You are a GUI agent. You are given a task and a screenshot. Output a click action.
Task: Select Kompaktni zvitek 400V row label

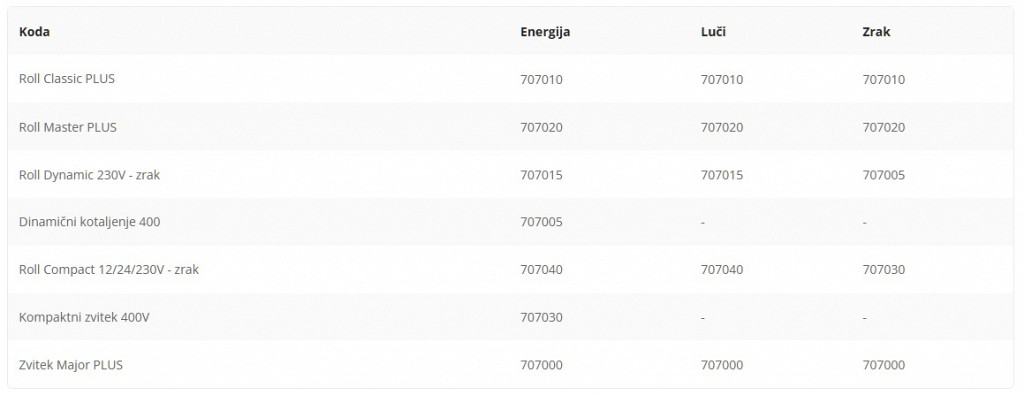[84, 317]
